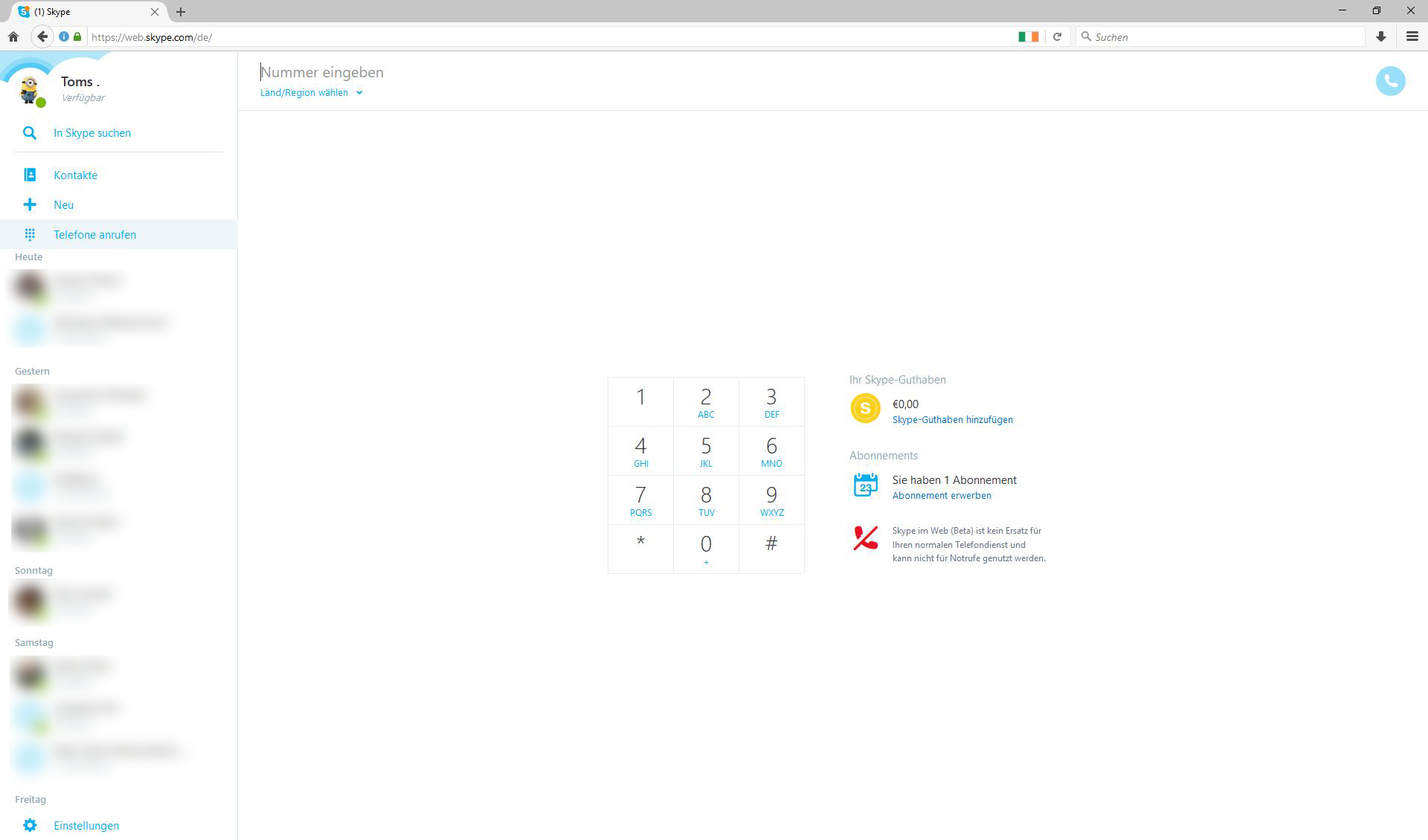Screen dimensions: 1428x840
Task: Tap the hash key on the keypad
Action: (771, 549)
